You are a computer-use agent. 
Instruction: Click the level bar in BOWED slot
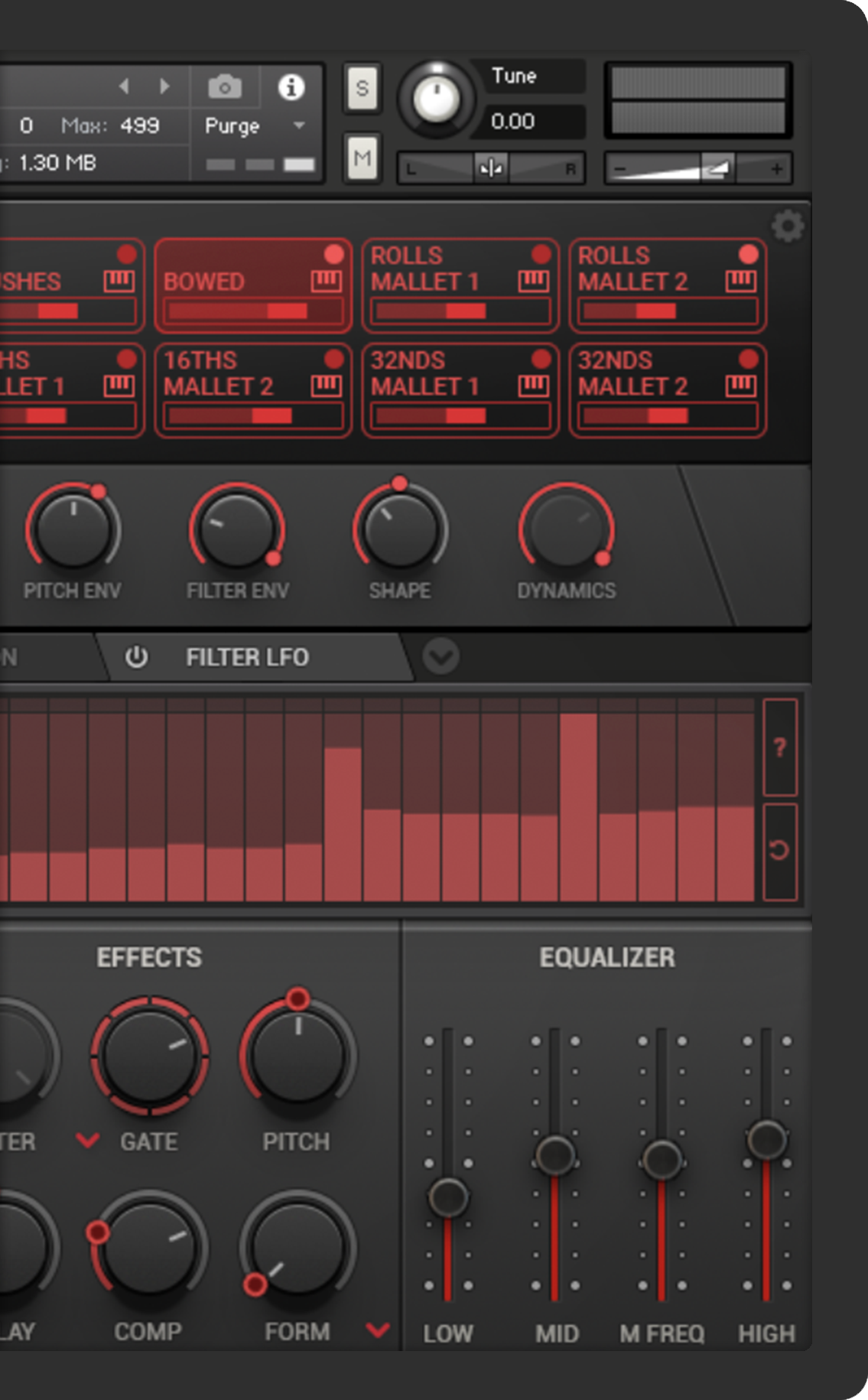point(255,311)
